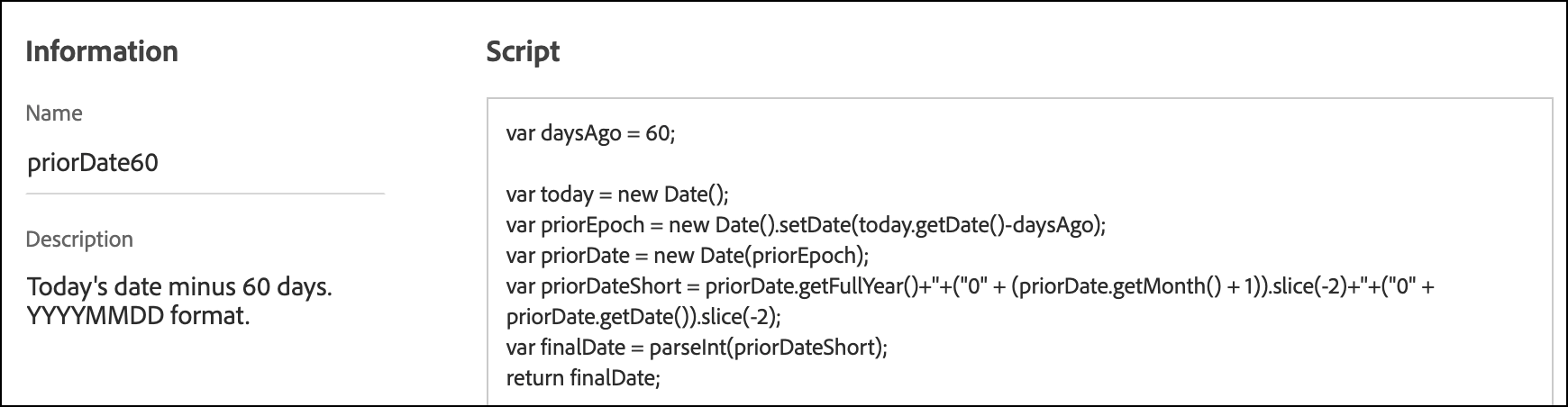The image size is (1568, 407).
Task: Click the Information section heading
Action: point(102,51)
